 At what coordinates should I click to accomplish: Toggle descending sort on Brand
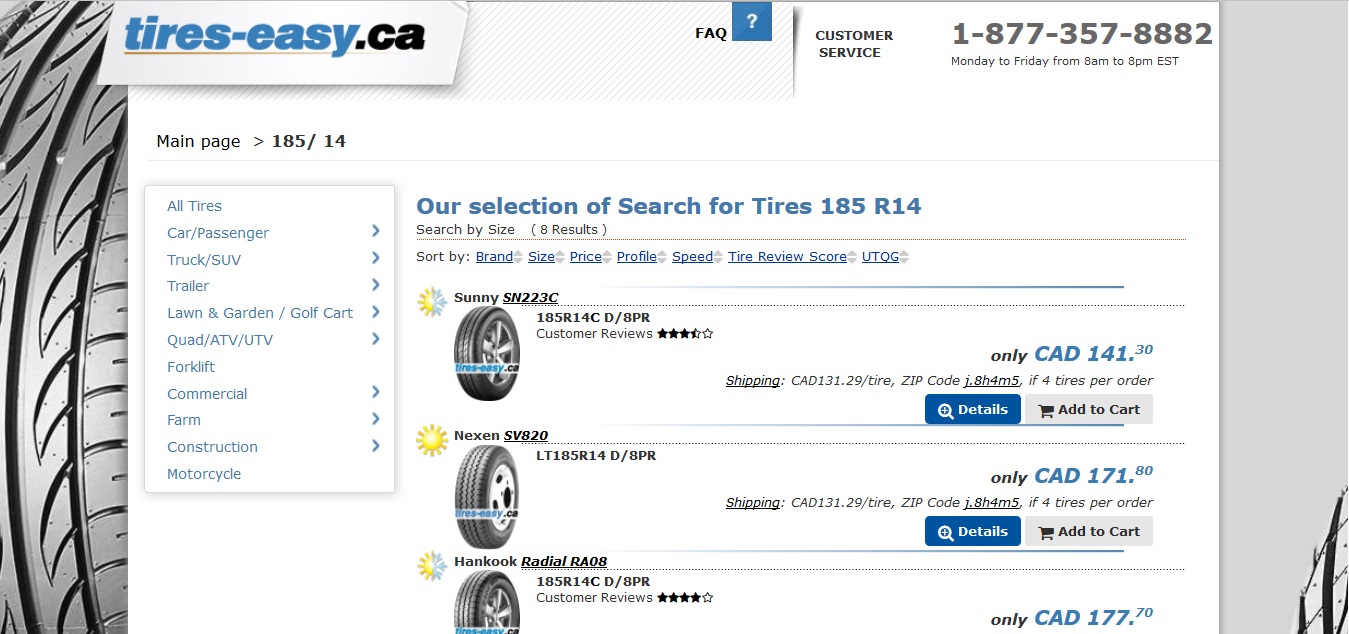[517, 259]
